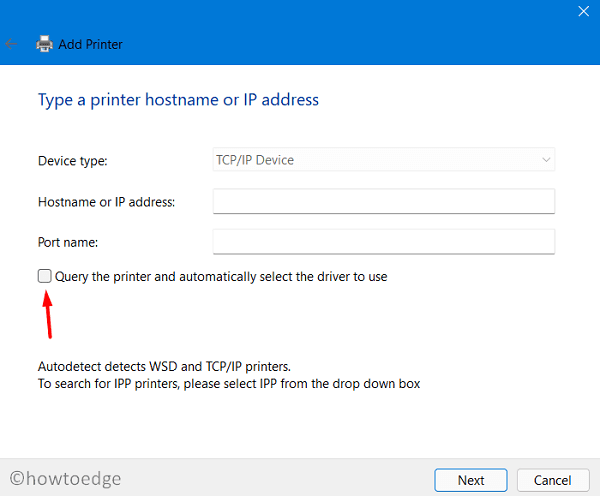Click the Cancel button
This screenshot has width=600, height=496.
tap(553, 480)
